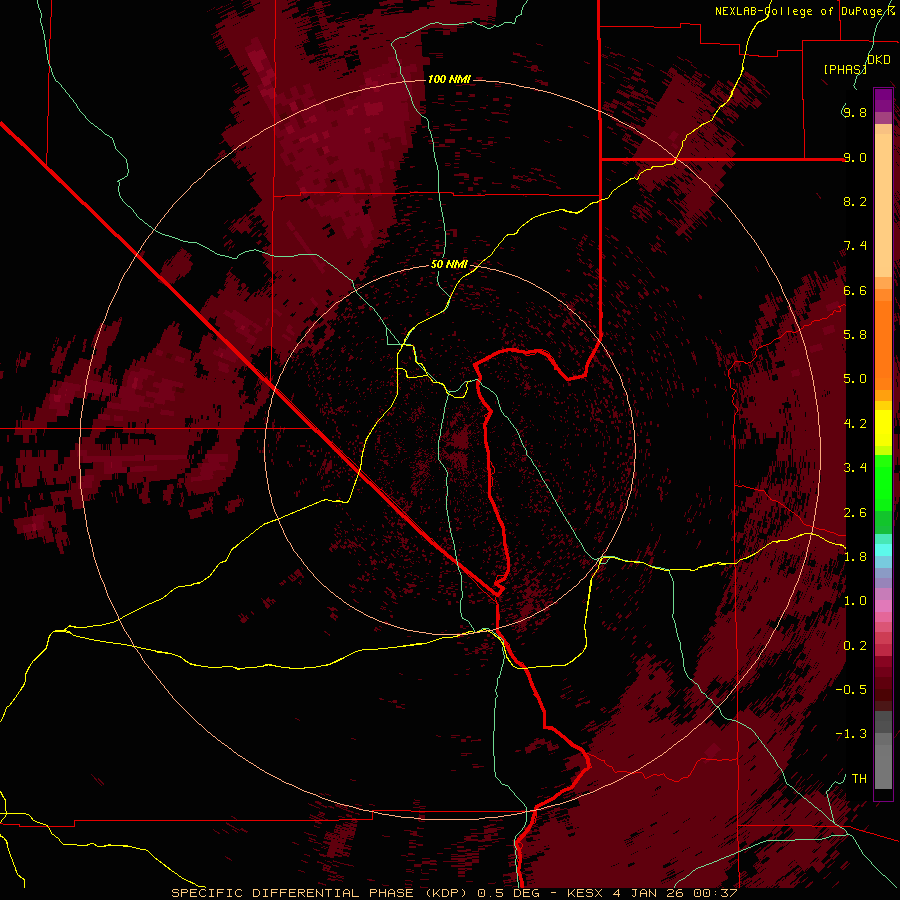Select the 6.6 value on color scale

pyautogui.click(x=855, y=290)
